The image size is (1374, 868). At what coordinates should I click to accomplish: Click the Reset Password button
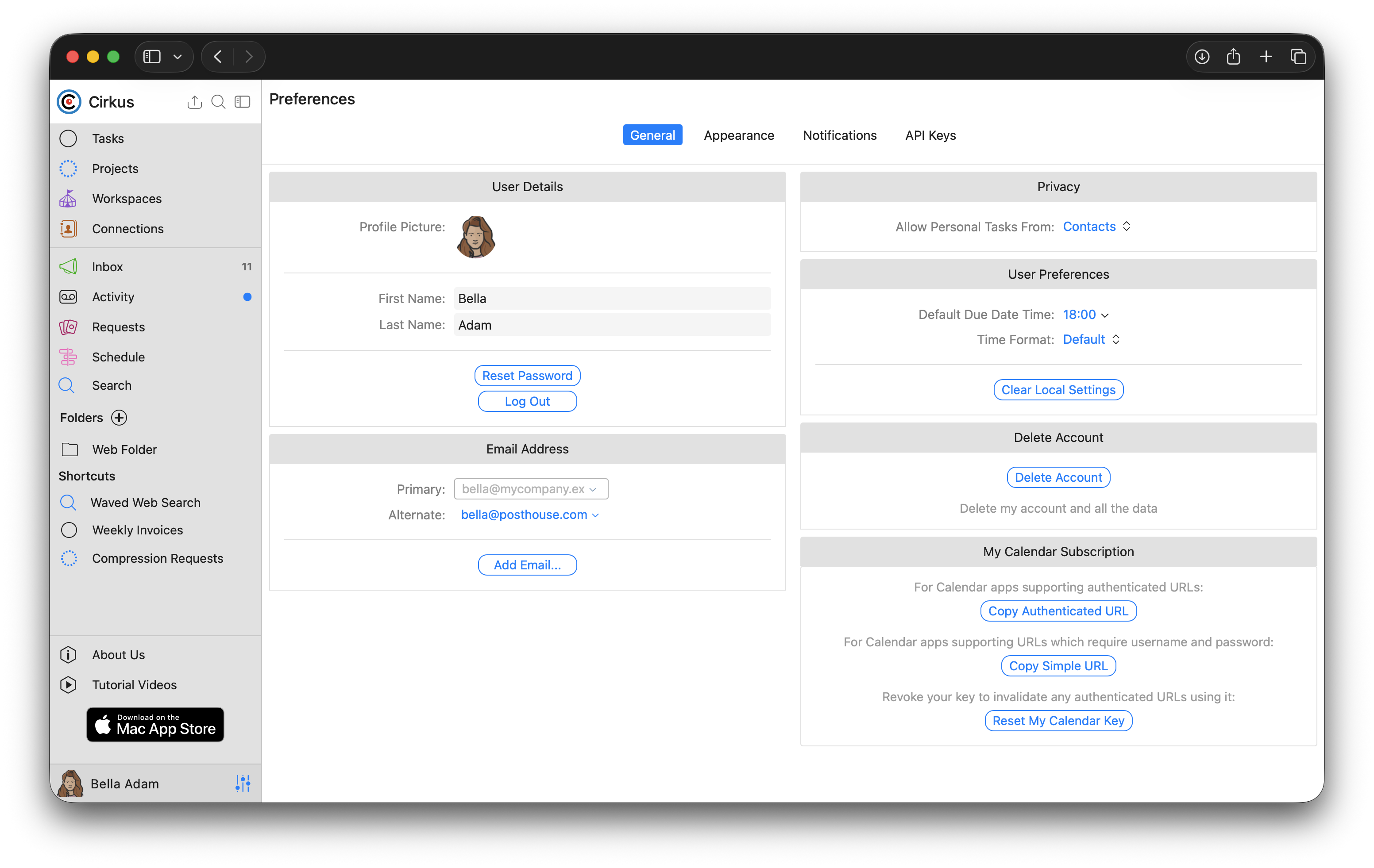527,375
